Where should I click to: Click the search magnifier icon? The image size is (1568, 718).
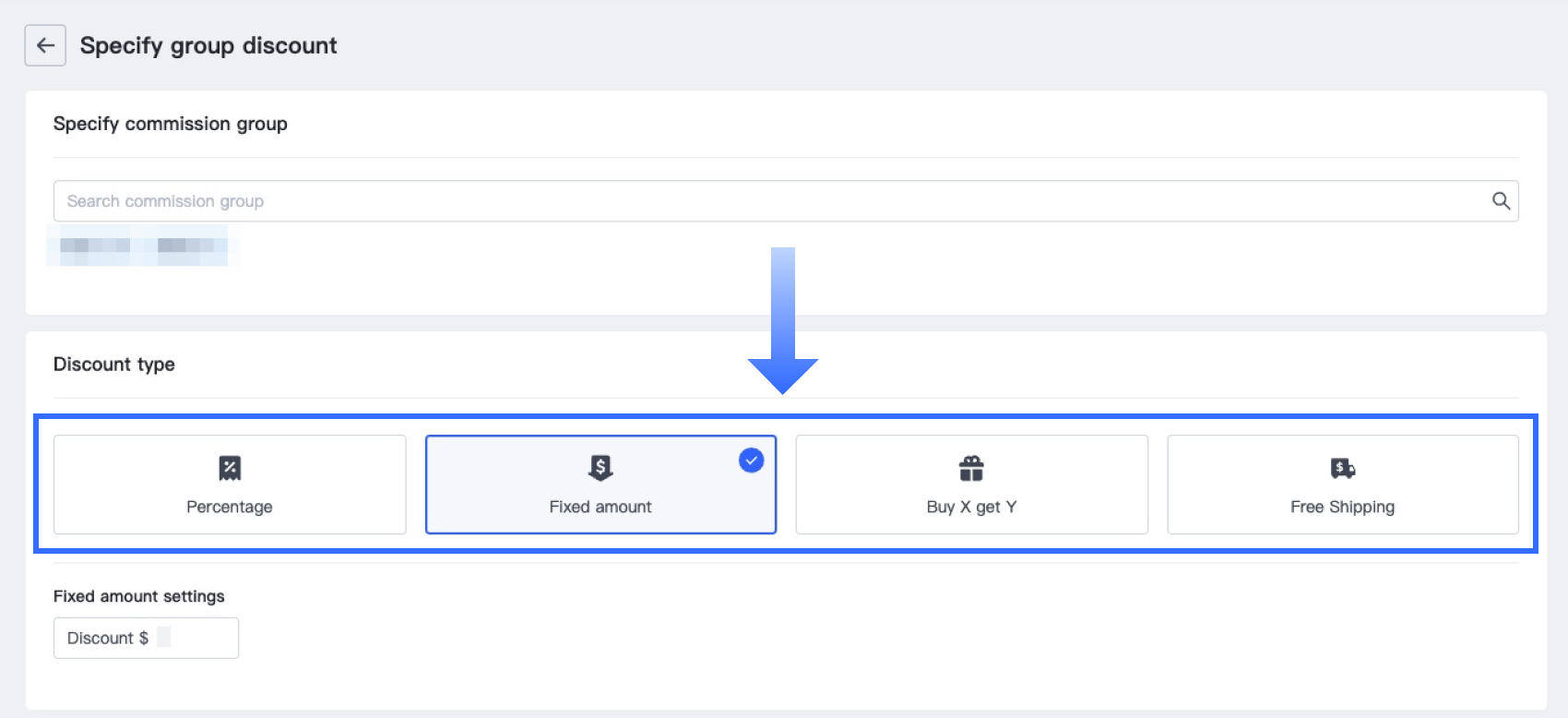coord(1501,201)
